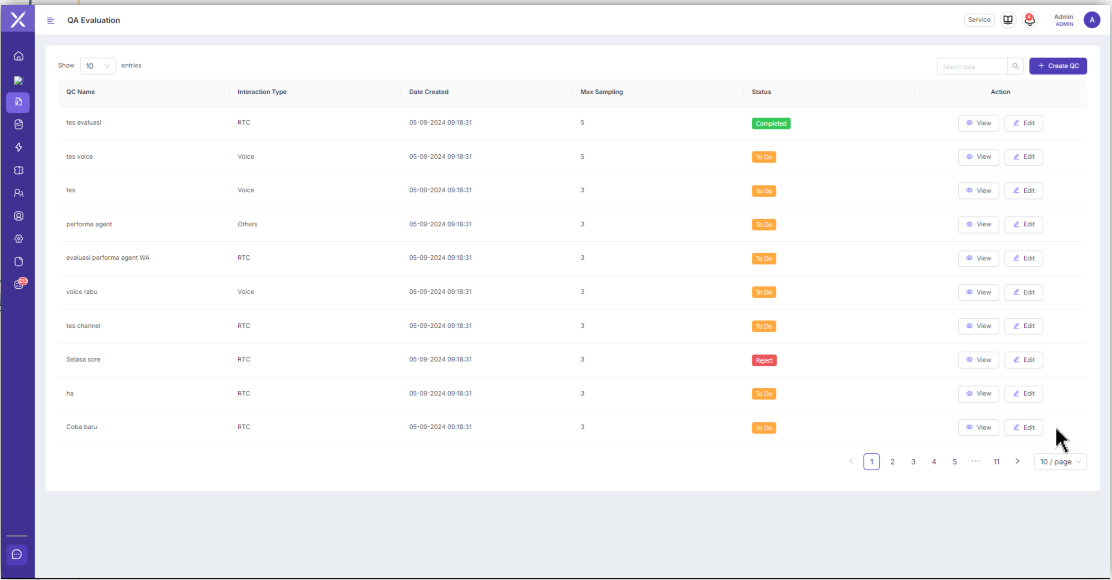
Task: Click the next page arrow
Action: 1017,462
